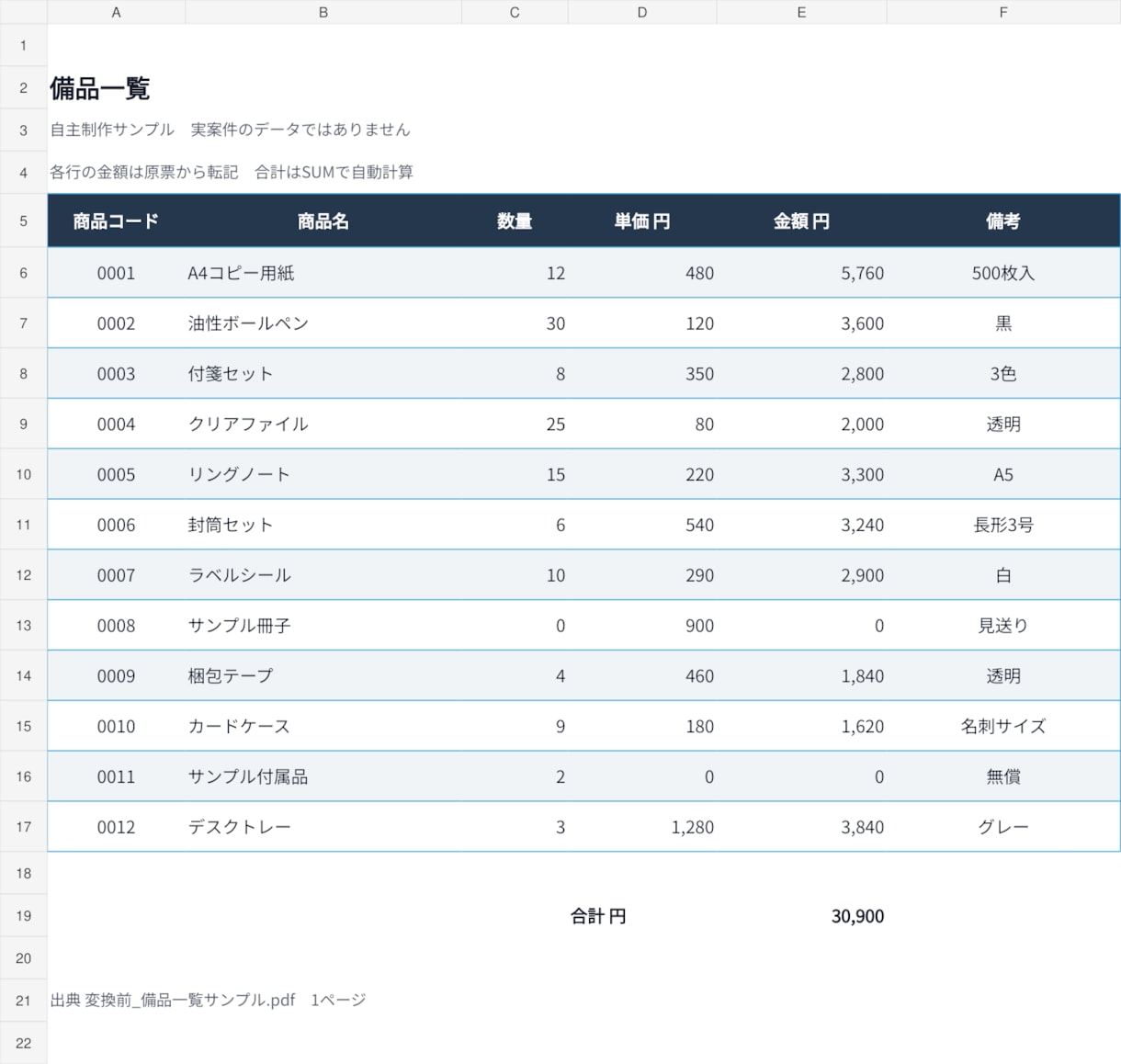Click the 商品名 header cell
This screenshot has height=1064, width=1121.
coord(323,221)
